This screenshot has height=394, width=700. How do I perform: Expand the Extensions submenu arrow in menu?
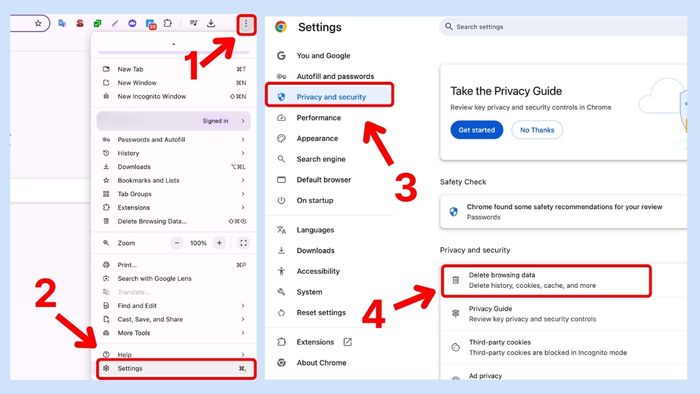tap(243, 207)
